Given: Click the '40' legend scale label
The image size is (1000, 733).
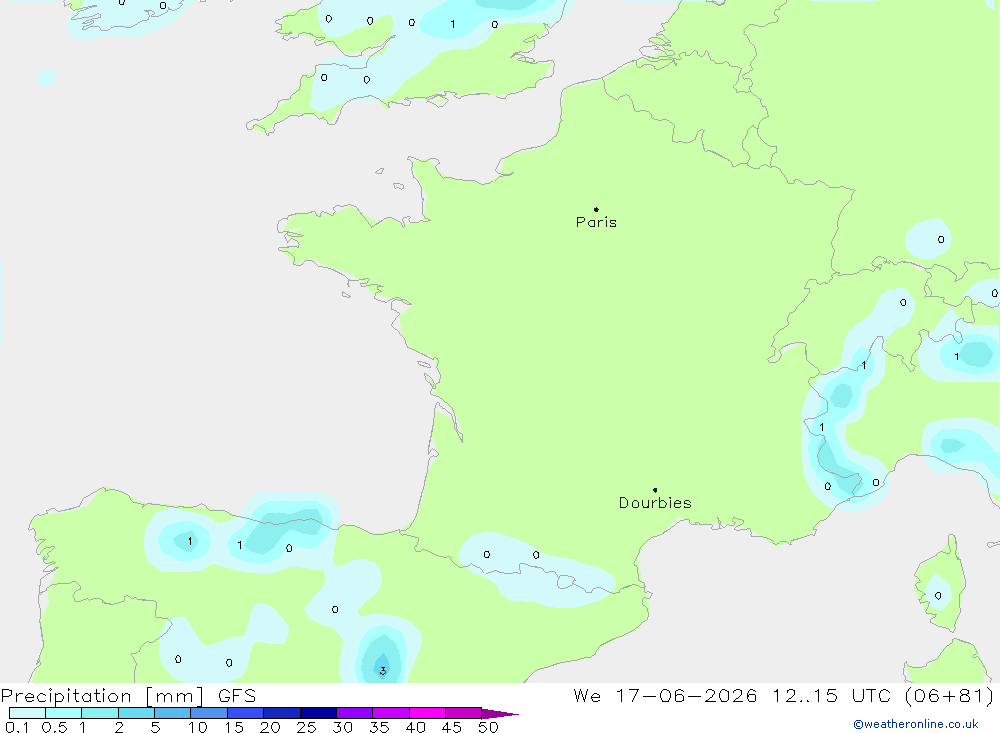Looking at the screenshot, I should (x=416, y=727).
